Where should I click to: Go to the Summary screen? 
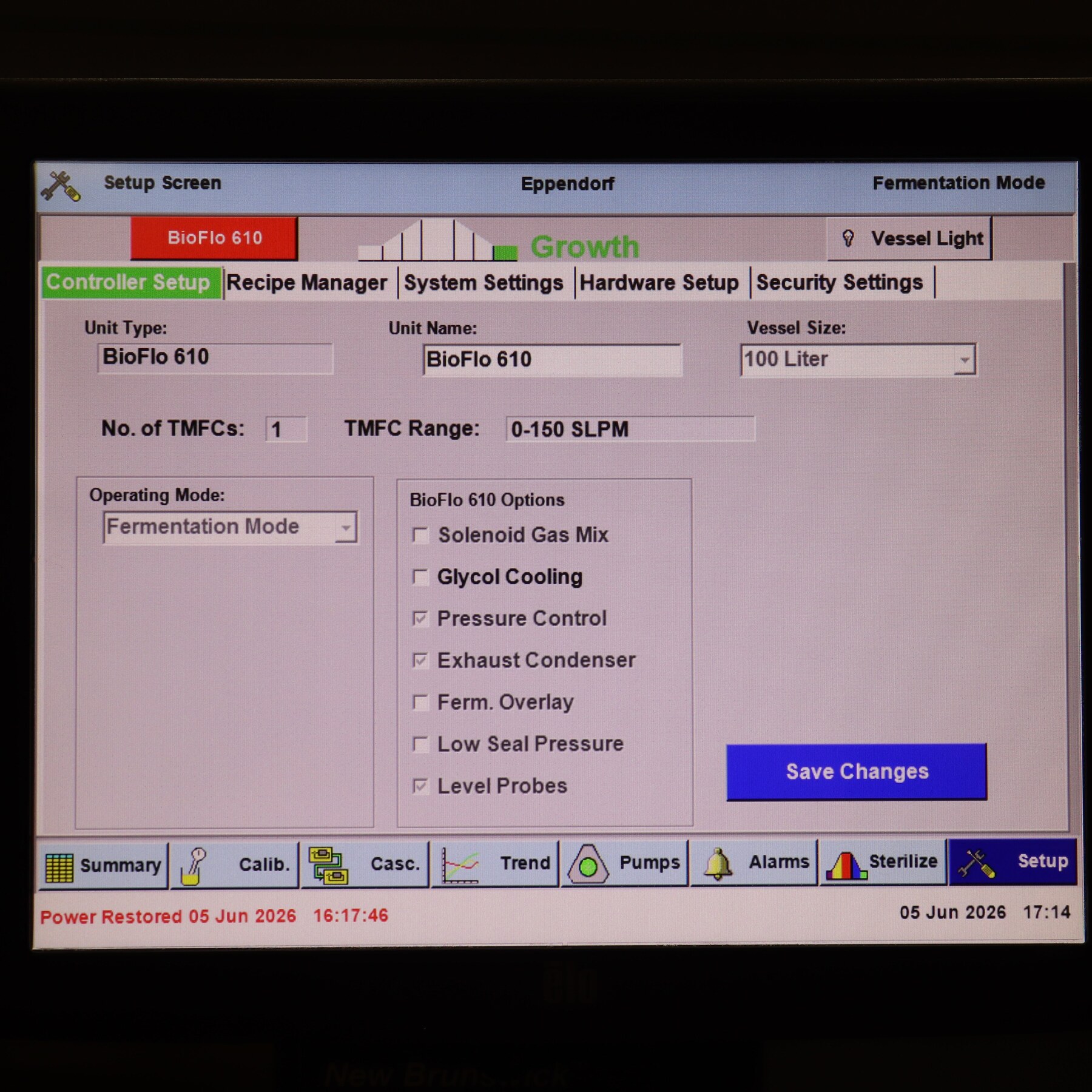click(x=103, y=866)
